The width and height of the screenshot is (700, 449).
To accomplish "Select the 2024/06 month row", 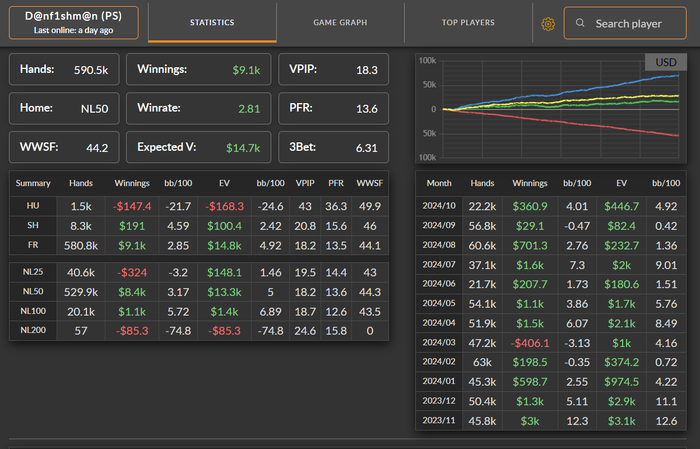I will [x=551, y=284].
